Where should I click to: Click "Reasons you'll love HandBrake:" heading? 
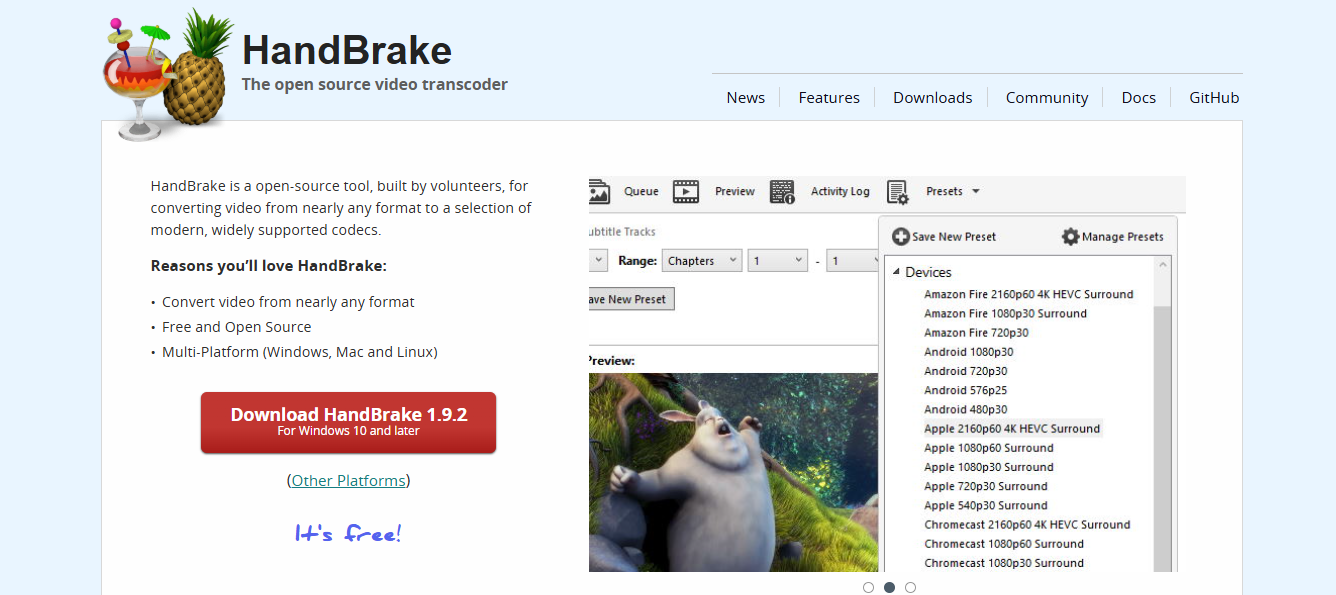tap(268, 266)
